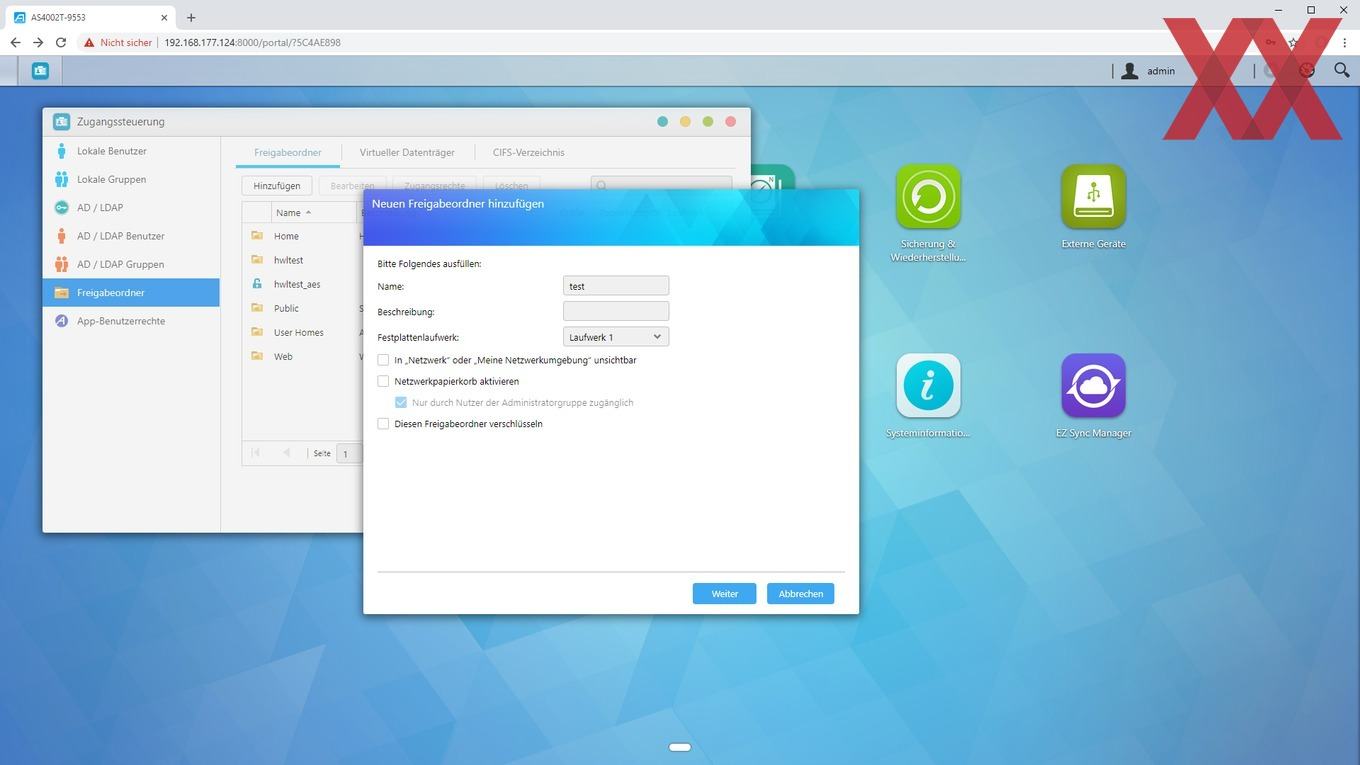Click the Web folder icon
1360x765 pixels.
(257, 356)
